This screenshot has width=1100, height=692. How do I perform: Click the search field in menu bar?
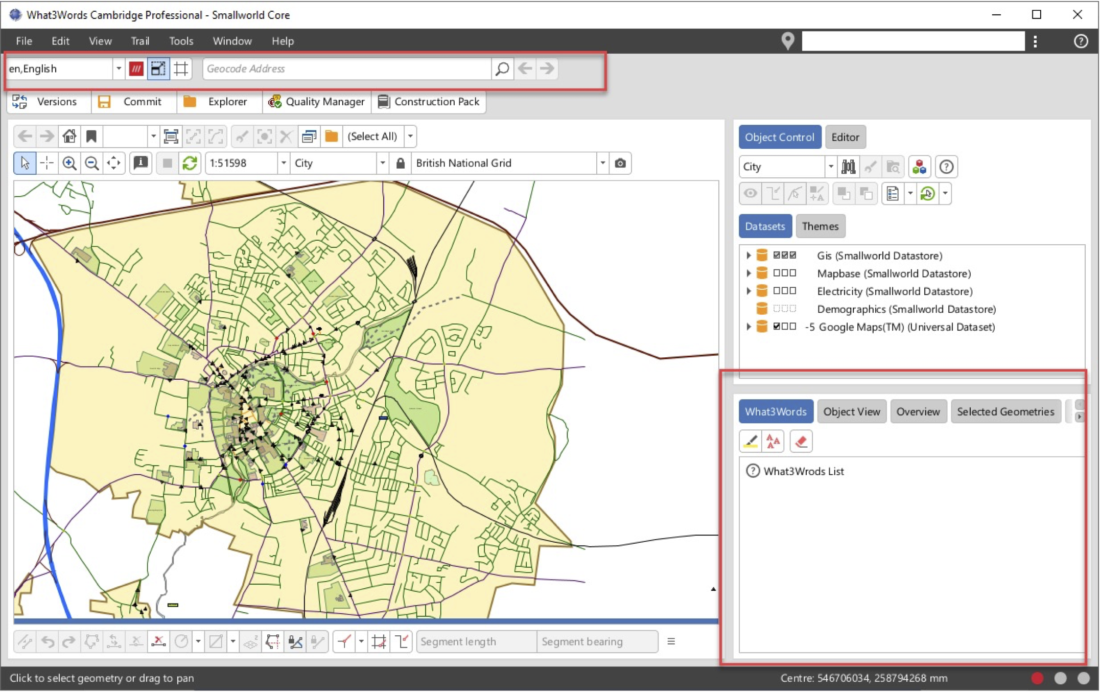[x=913, y=41]
